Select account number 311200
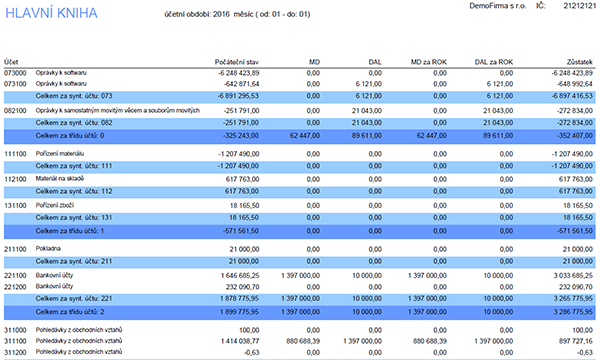600x360 pixels. [15, 352]
